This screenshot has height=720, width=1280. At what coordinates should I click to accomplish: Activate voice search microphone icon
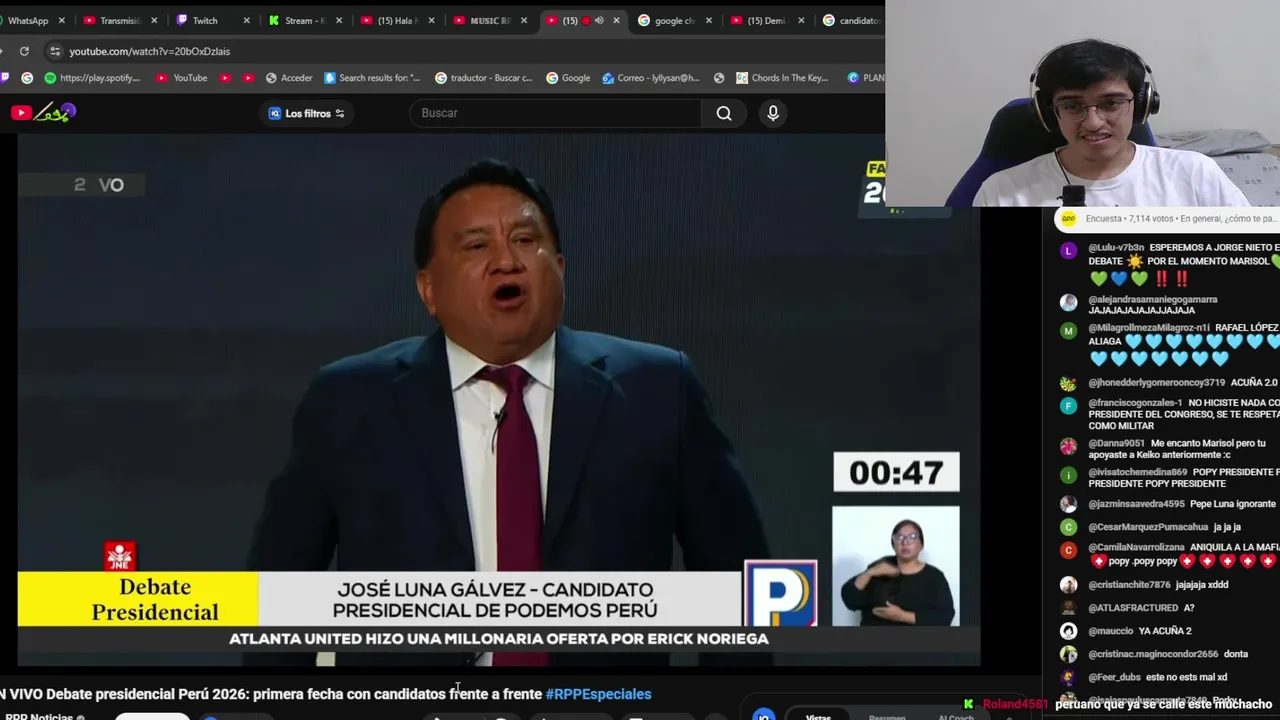point(773,113)
